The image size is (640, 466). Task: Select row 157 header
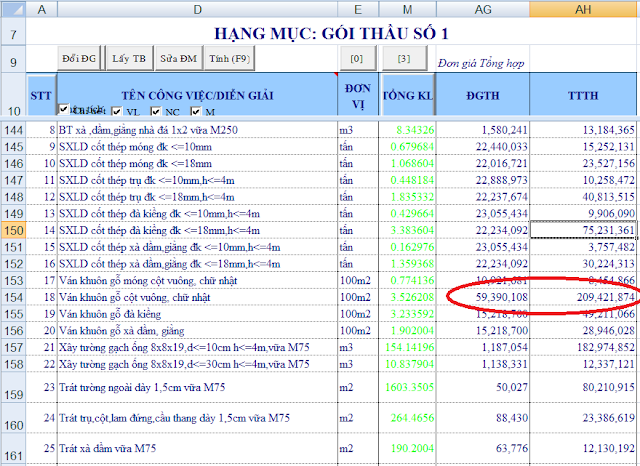[13, 348]
